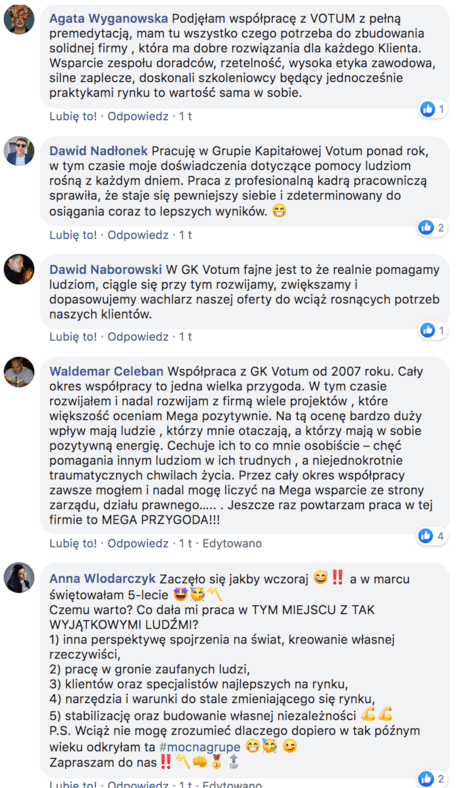Click the like reaction icon on Dawid Naborowski's comment
The width and height of the screenshot is (460, 788).
pyautogui.click(x=427, y=330)
